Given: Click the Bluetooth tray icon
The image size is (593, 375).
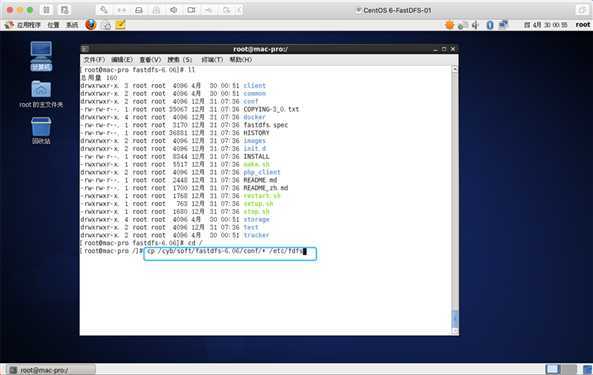Looking at the screenshot, I should 490,25.
